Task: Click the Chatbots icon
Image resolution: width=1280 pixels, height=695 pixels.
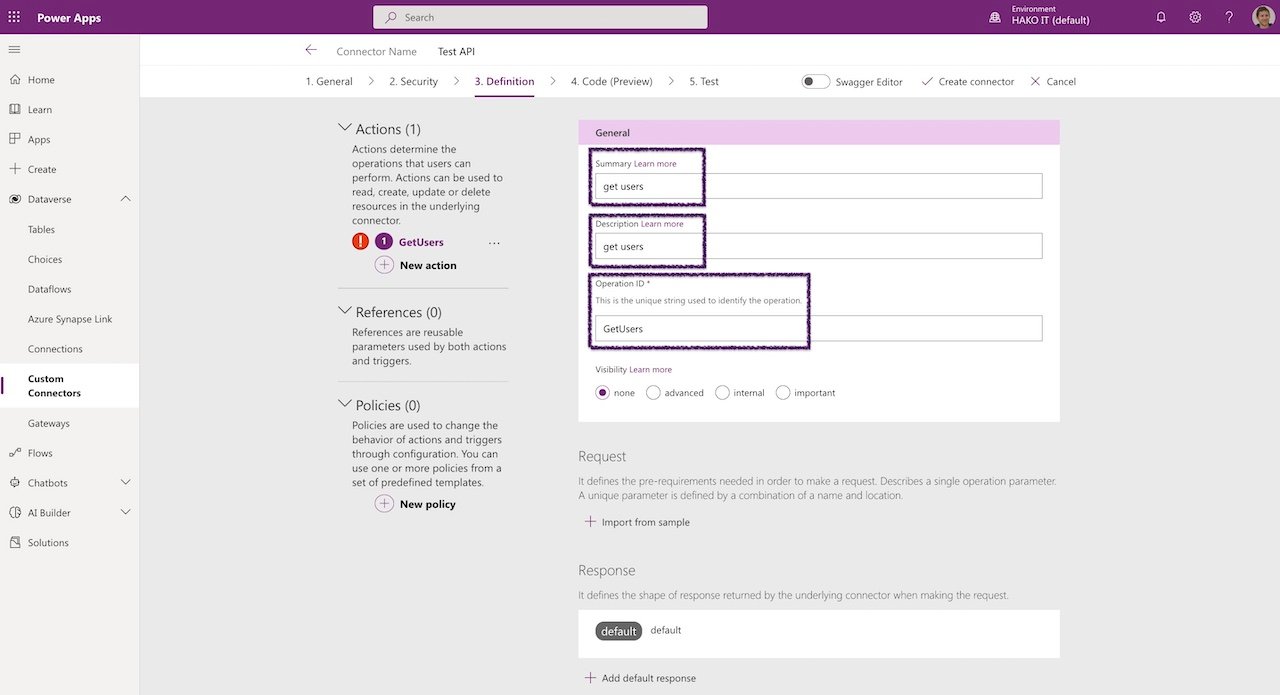Action: [14, 483]
